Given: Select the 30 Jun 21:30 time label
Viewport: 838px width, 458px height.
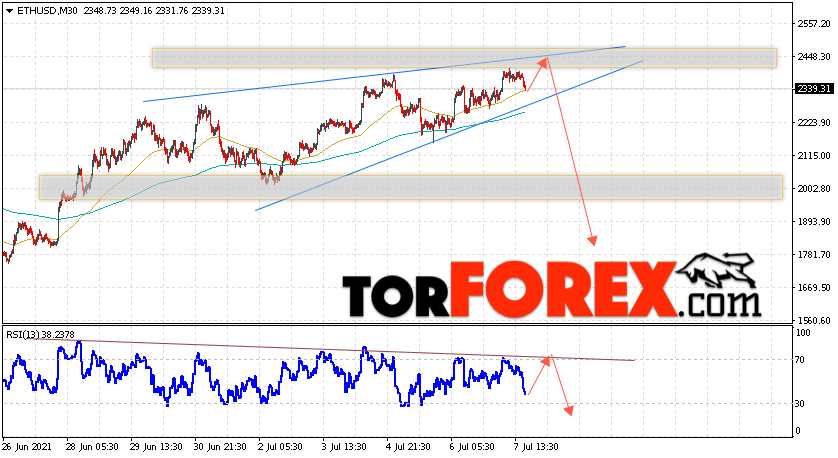Looking at the screenshot, I should click(220, 447).
